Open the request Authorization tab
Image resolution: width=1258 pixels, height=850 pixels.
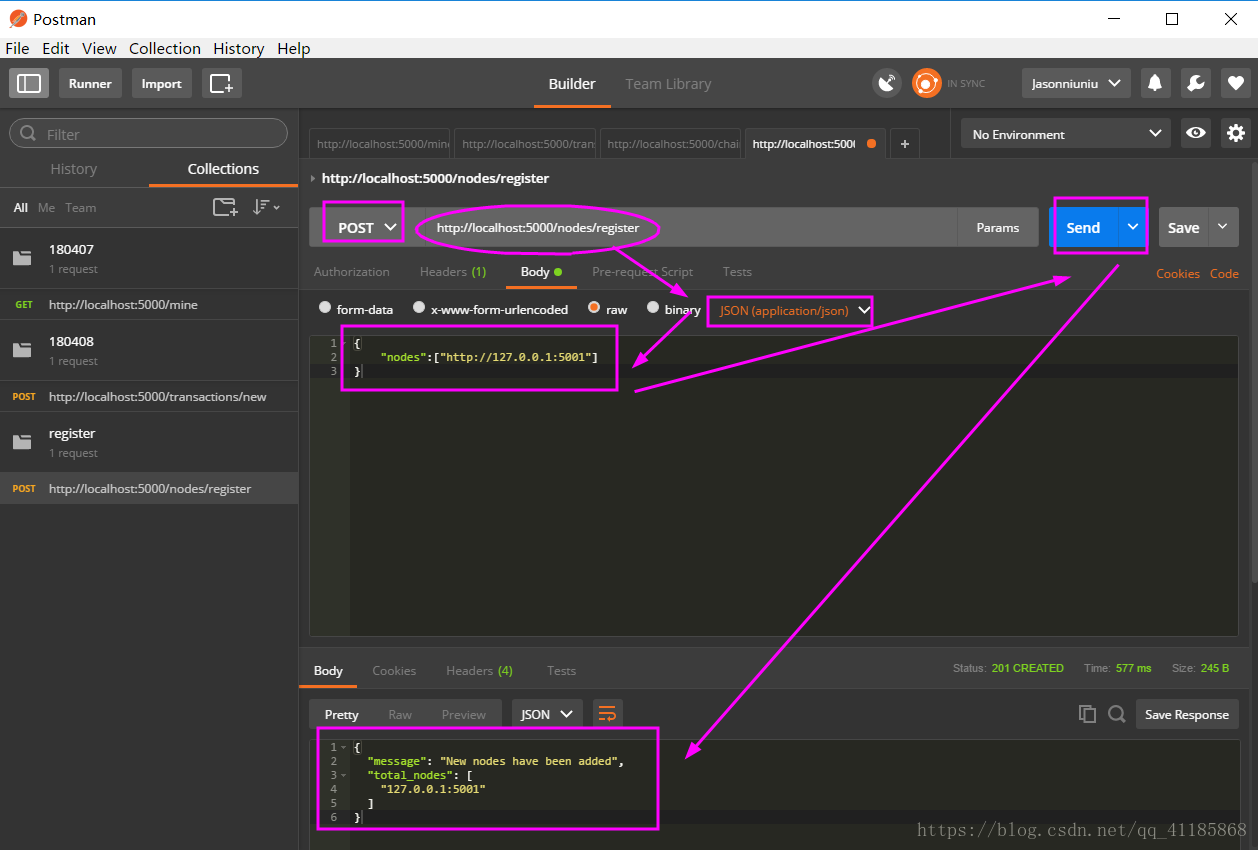pyautogui.click(x=352, y=272)
